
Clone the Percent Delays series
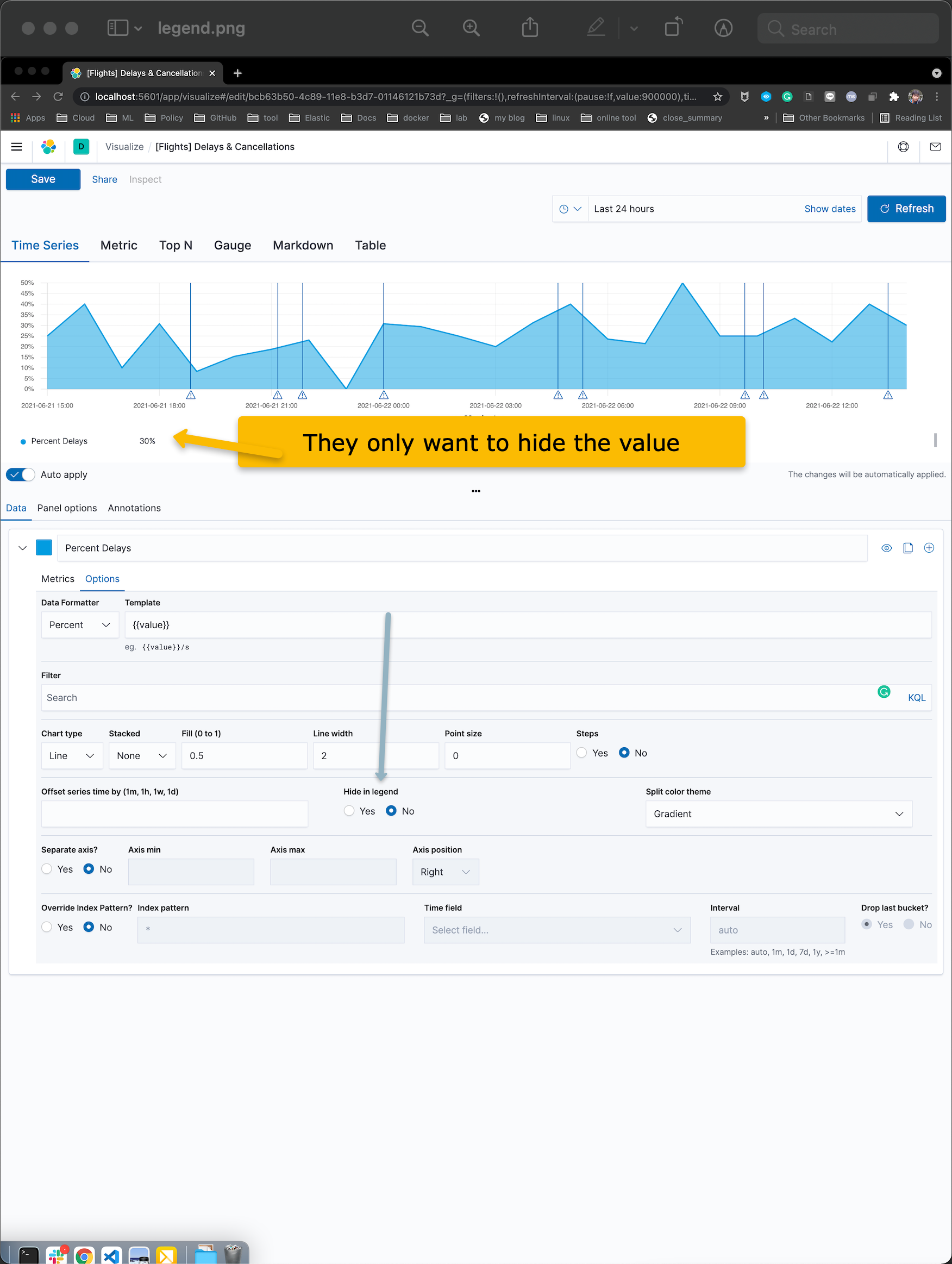(x=908, y=547)
